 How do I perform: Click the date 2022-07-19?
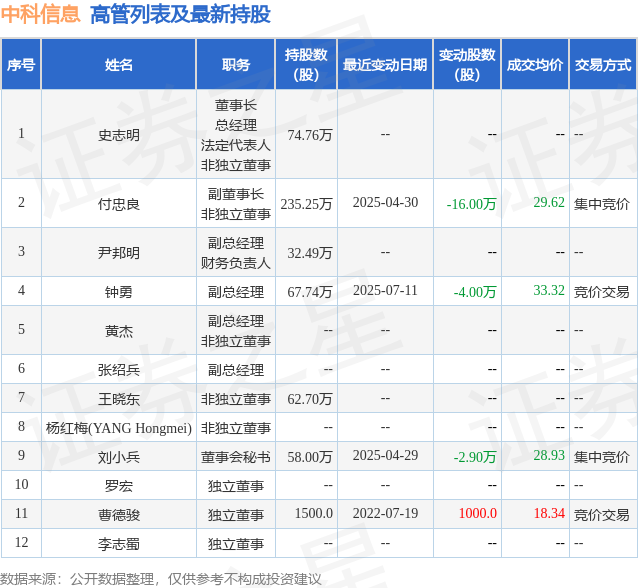(x=385, y=514)
